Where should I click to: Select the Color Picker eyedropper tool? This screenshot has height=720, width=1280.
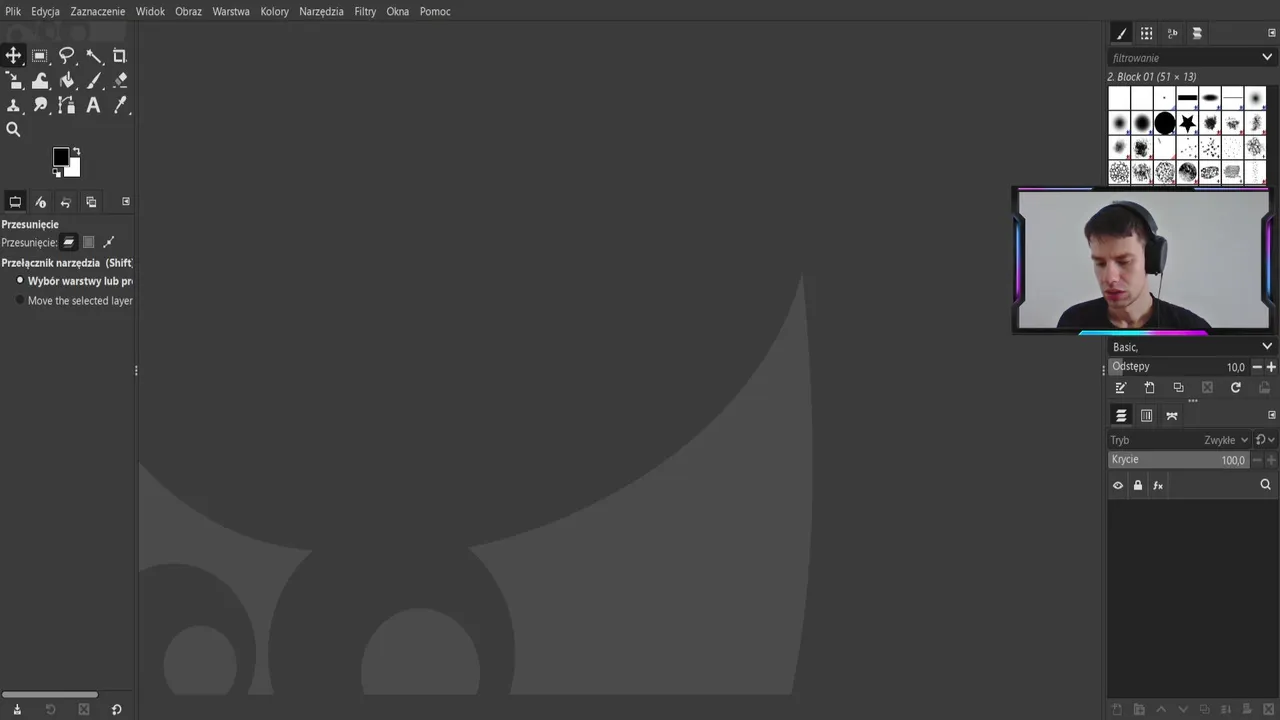120,105
